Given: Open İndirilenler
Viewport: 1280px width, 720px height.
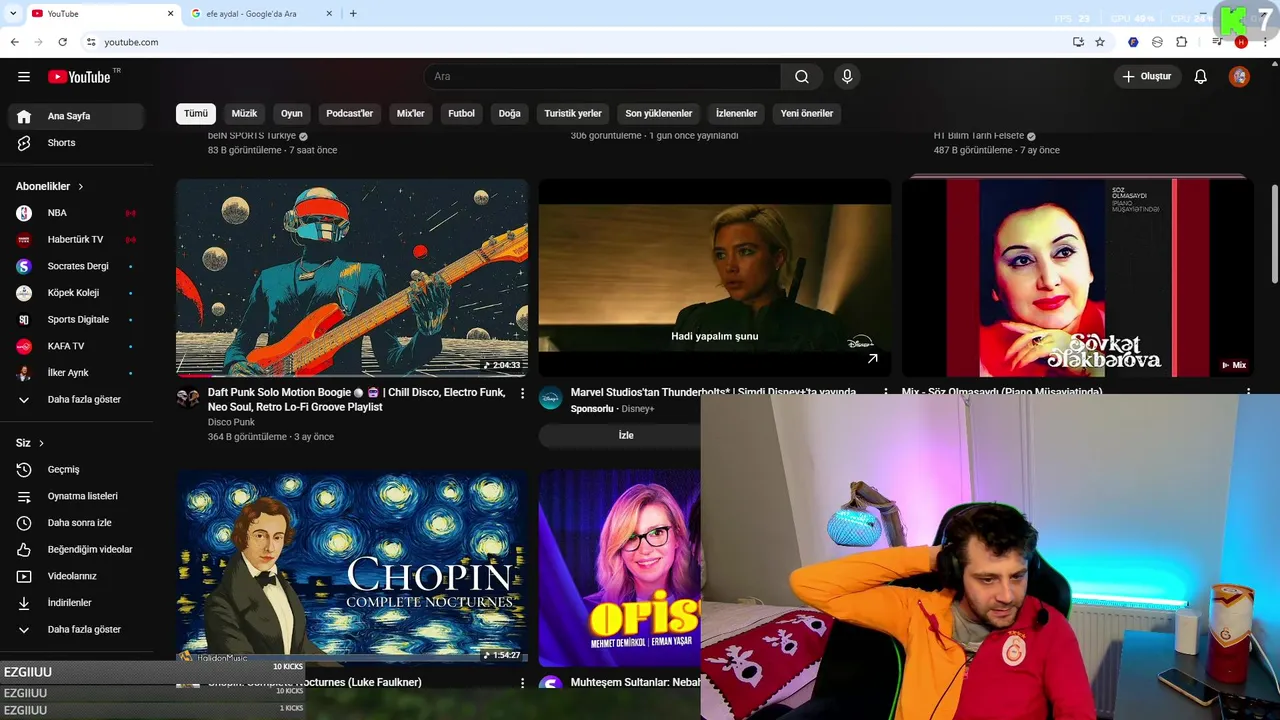Looking at the screenshot, I should click(76, 603).
